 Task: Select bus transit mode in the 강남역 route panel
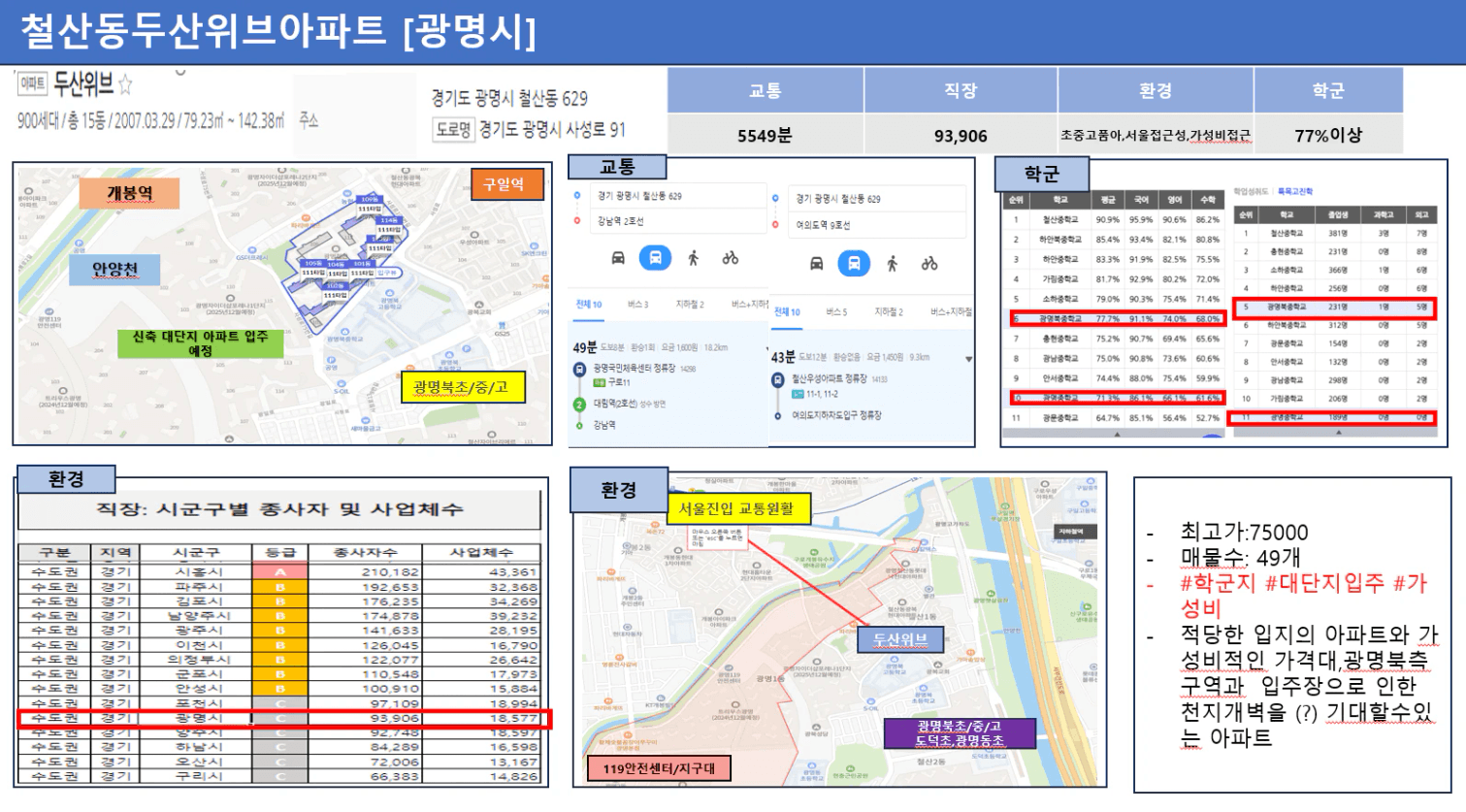(x=656, y=258)
